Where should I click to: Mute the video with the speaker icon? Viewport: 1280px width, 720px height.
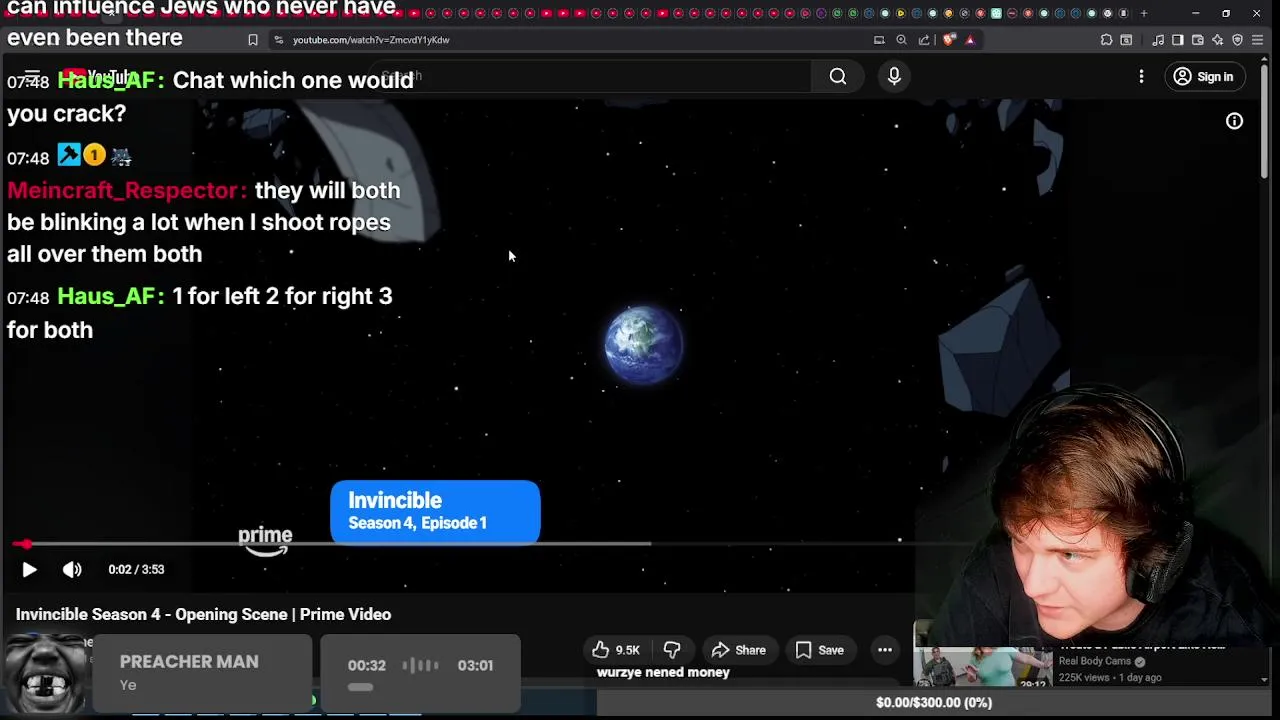(x=72, y=569)
